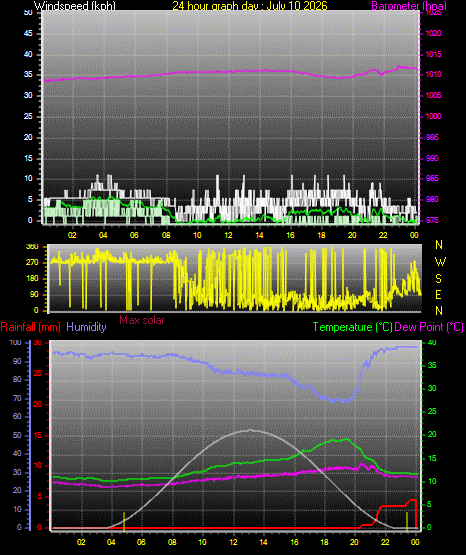Click wind direction scale value '90'

[34, 294]
